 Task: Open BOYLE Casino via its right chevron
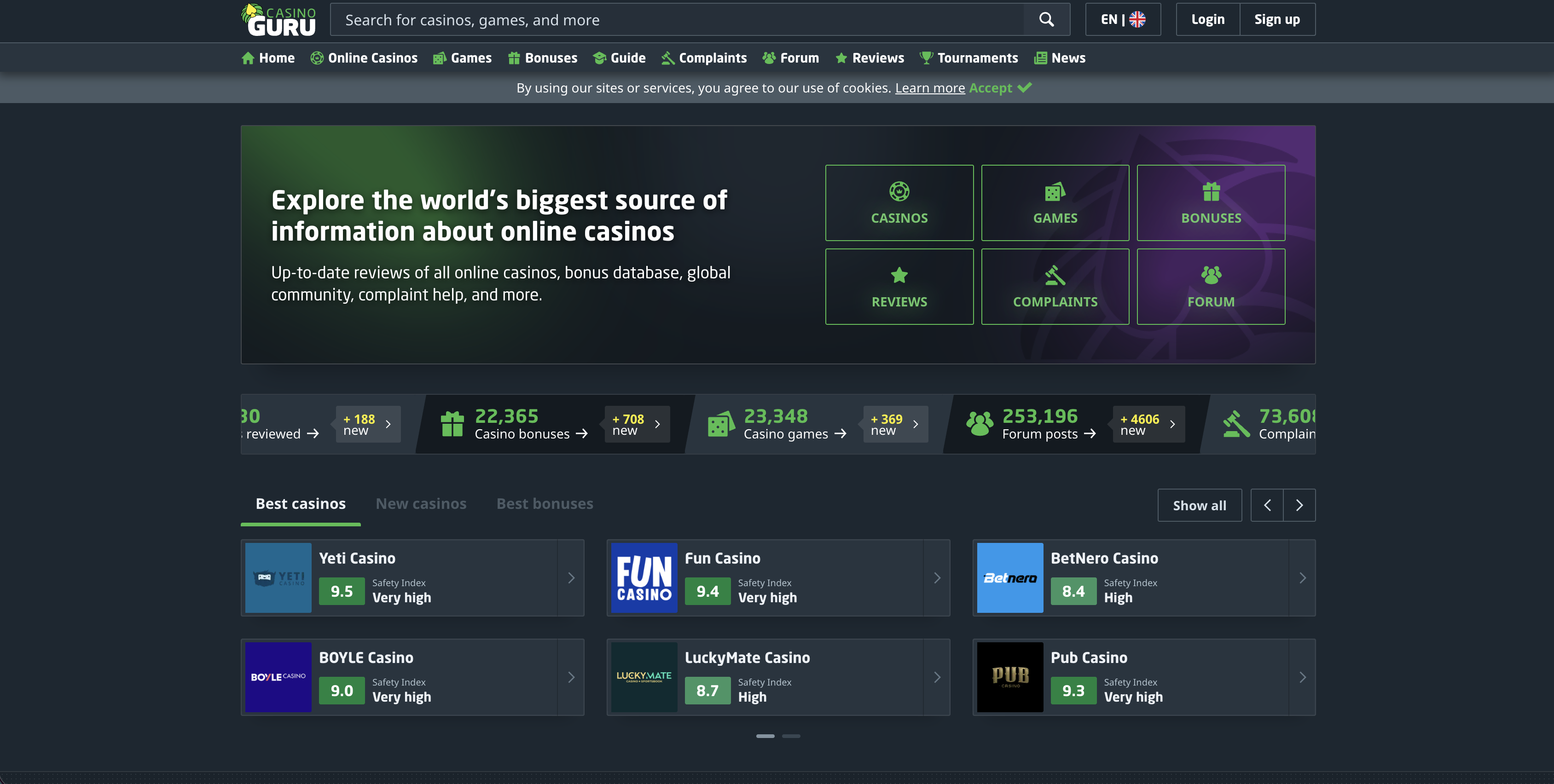571,677
